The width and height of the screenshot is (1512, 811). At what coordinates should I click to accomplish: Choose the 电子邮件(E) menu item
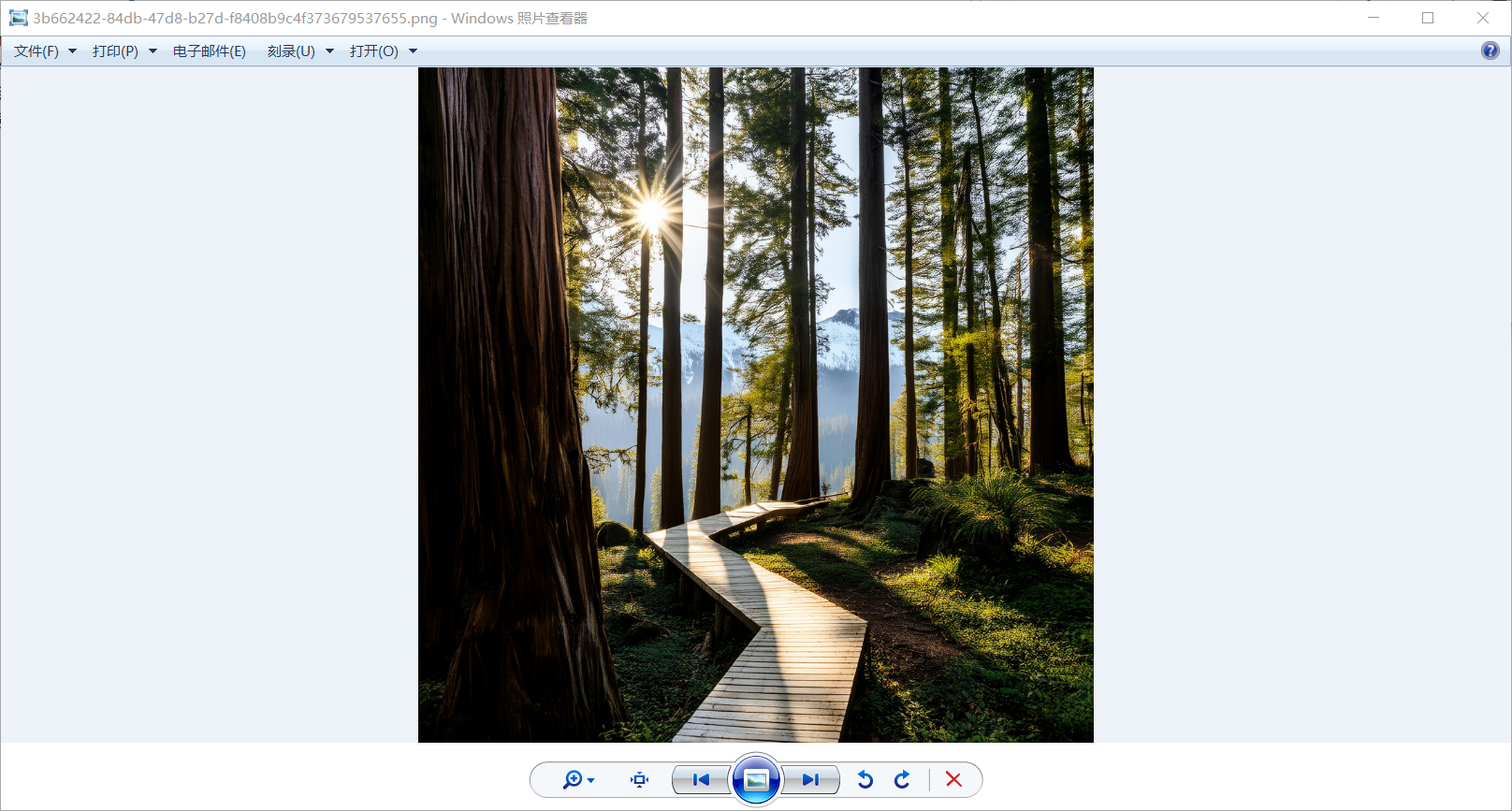coord(210,51)
